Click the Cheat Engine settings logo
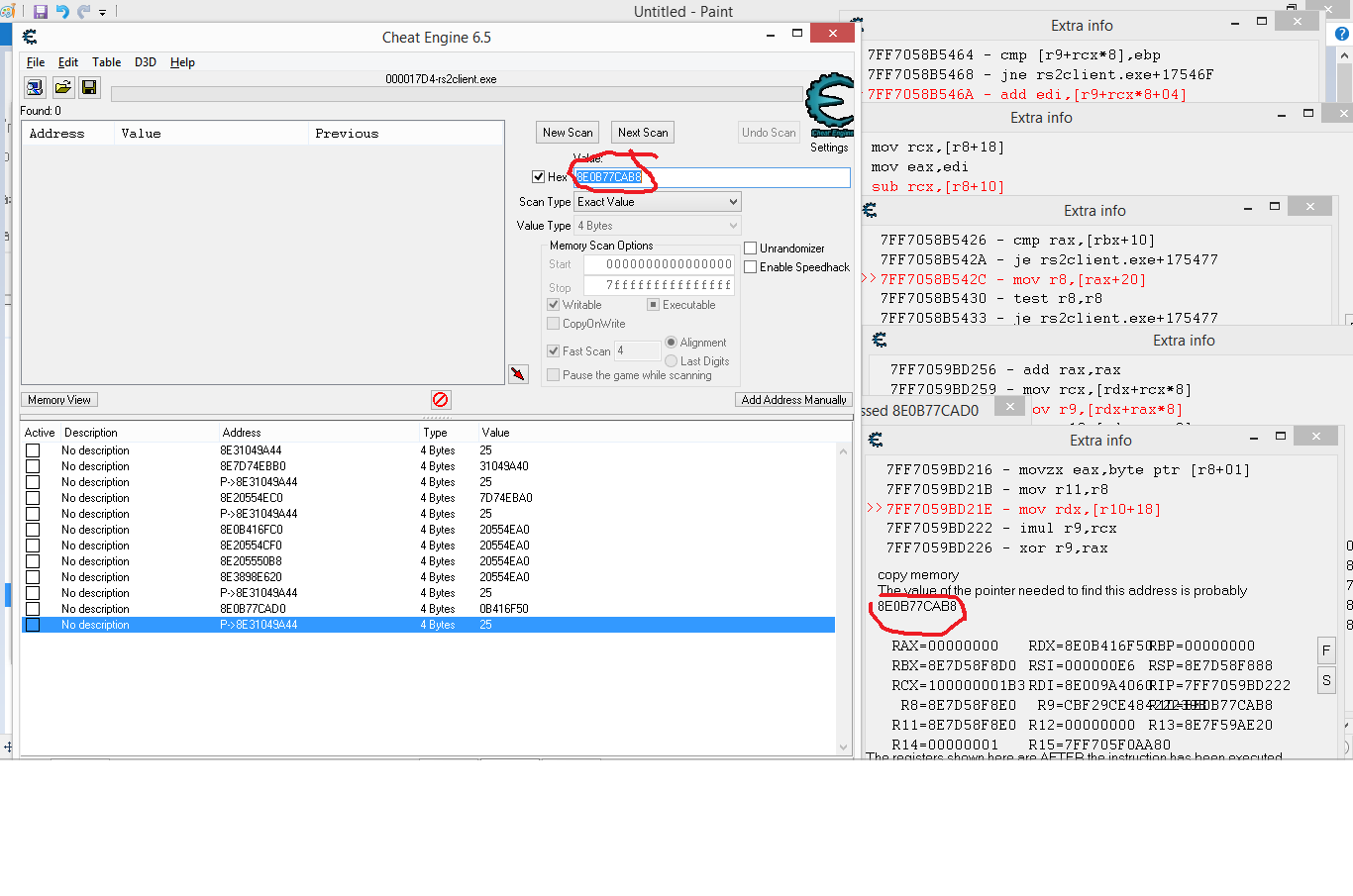The width and height of the screenshot is (1353, 896). click(x=829, y=105)
